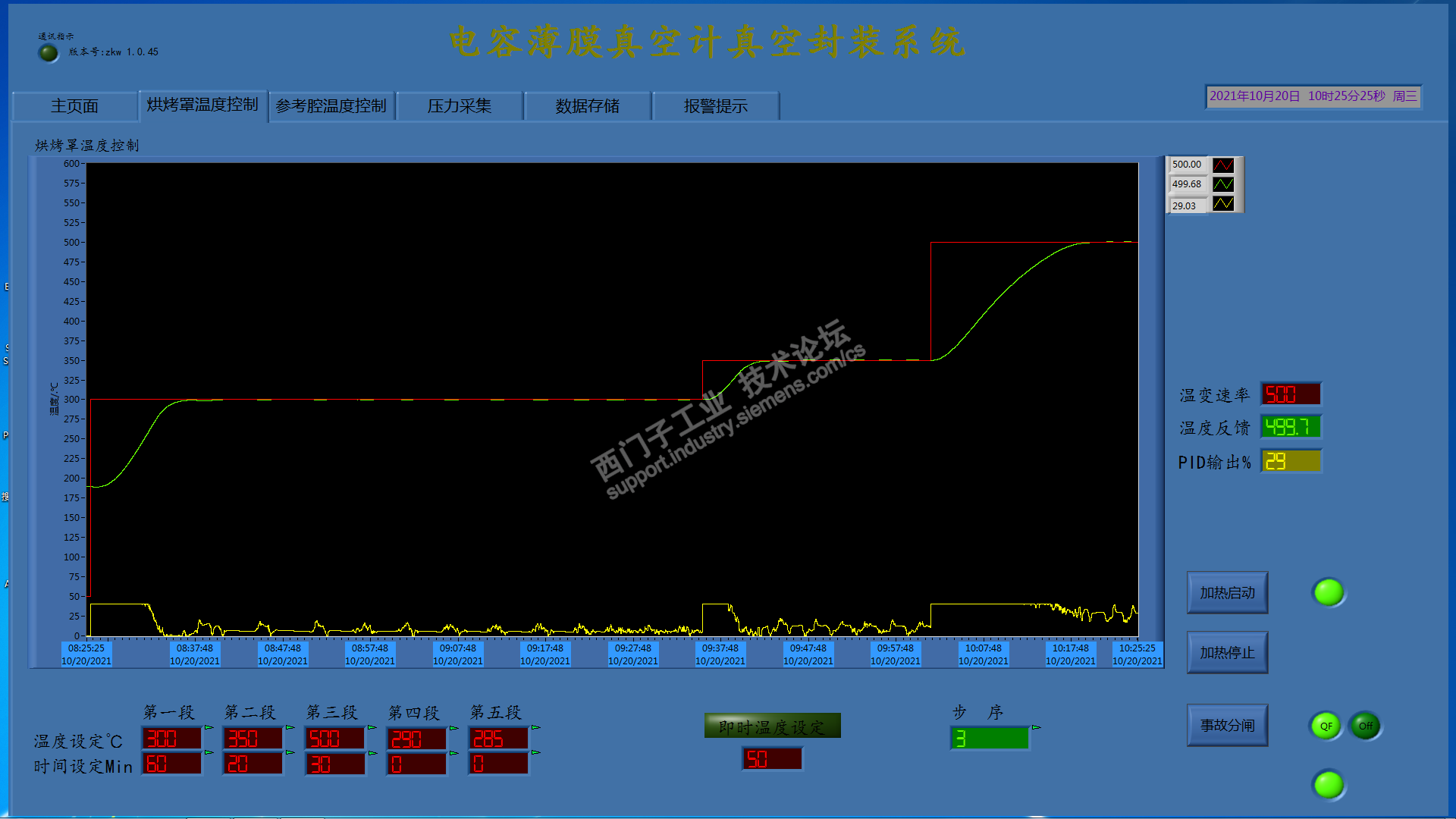Image resolution: width=1456 pixels, height=819 pixels.
Task: Click the yellow plot legend icon
Action: 1222,204
